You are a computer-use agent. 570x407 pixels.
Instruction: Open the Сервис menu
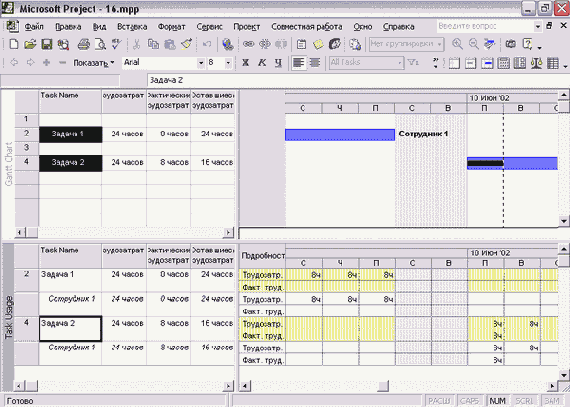pyautogui.click(x=209, y=27)
